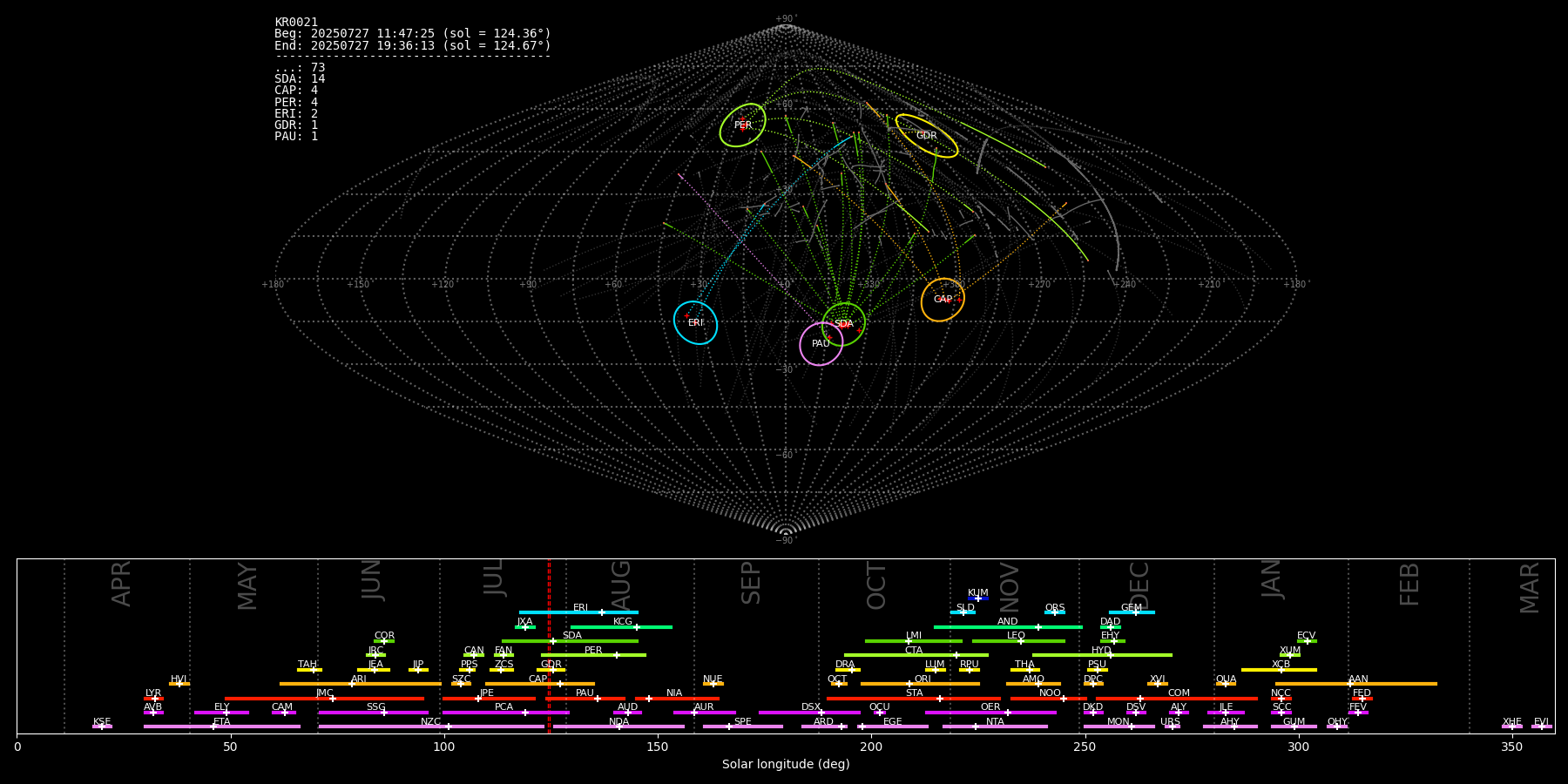Viewport: 1568px width, 784px height.
Task: Select the SSG shower bar on timeline
Action: click(374, 713)
